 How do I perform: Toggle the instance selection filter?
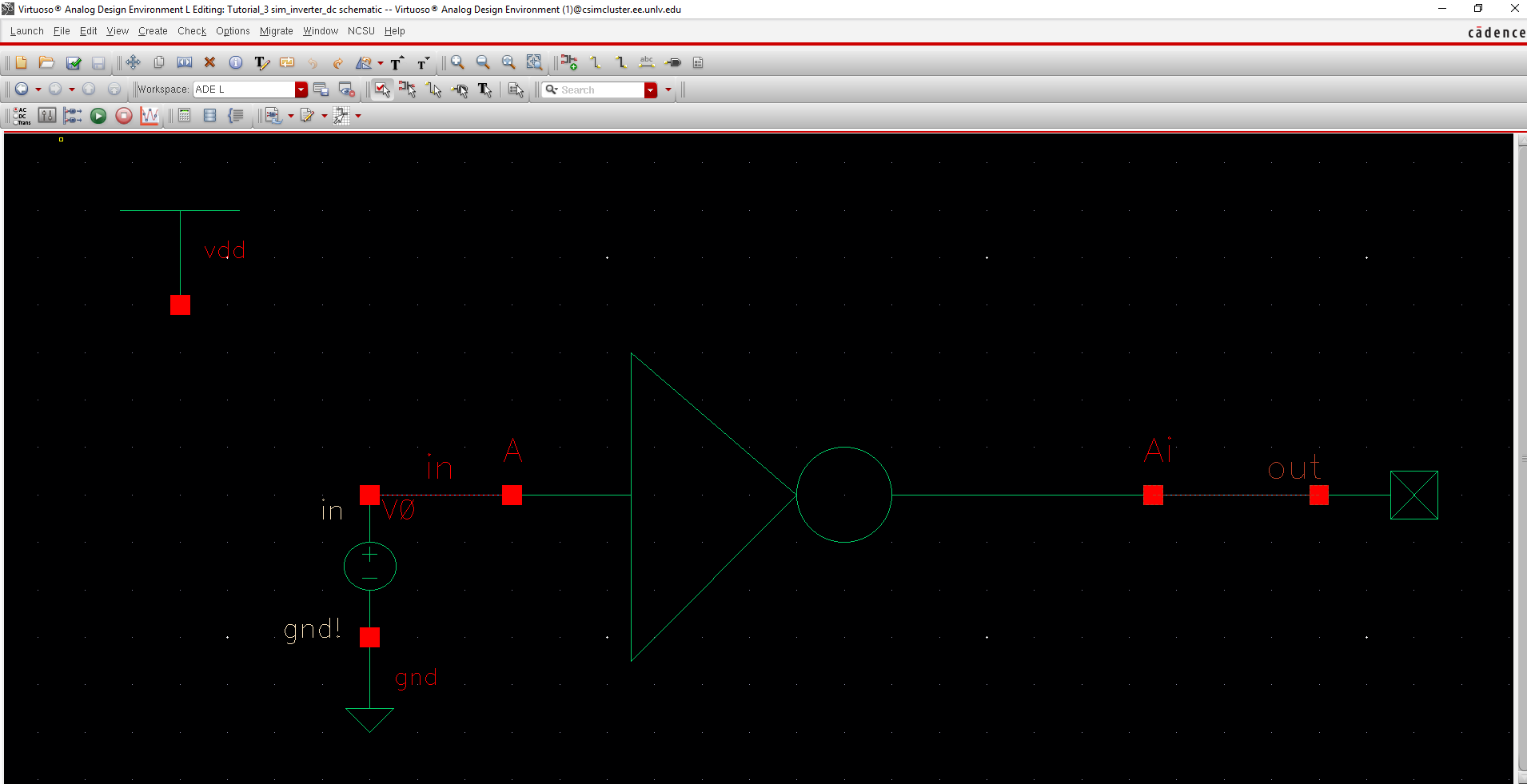coord(408,90)
